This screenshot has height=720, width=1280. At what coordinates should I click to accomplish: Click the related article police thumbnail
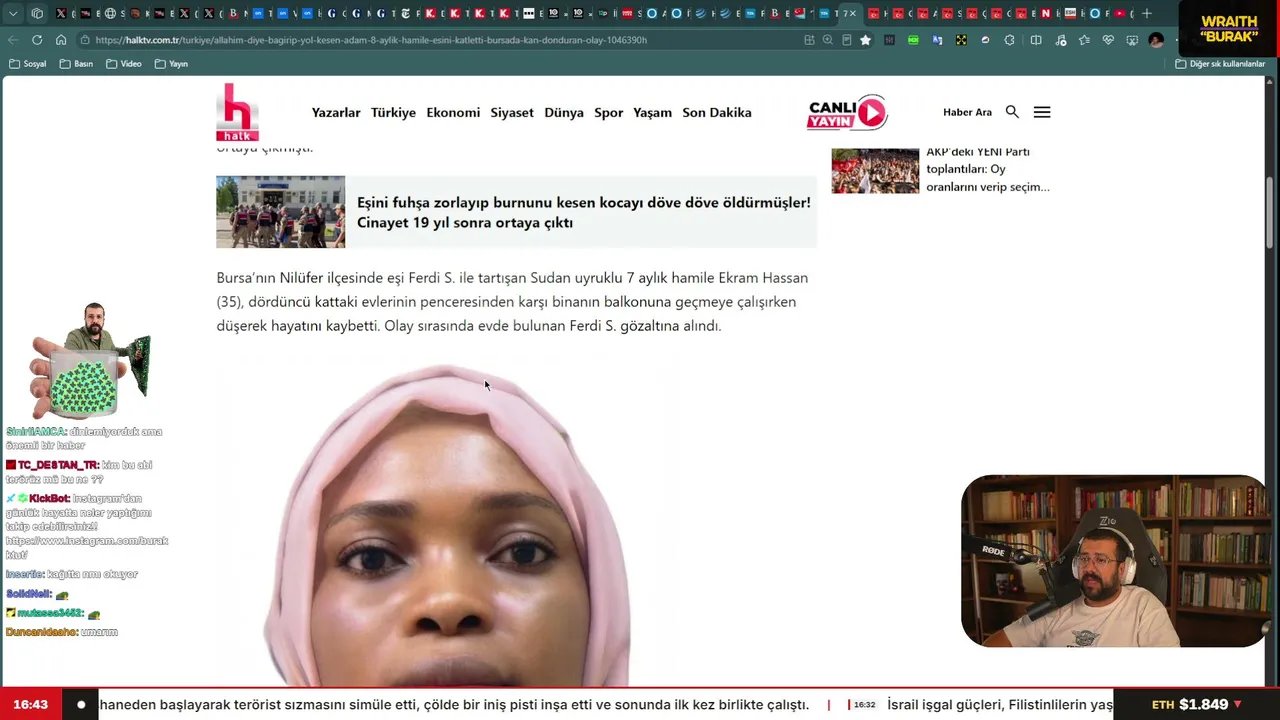coord(280,212)
